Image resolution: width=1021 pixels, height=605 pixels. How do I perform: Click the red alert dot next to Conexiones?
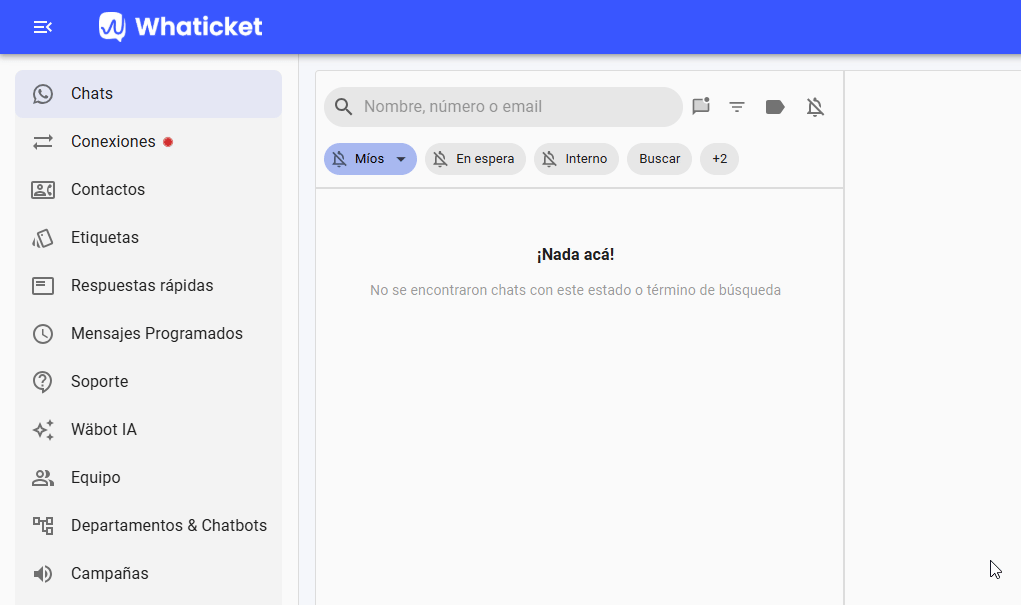coord(168,142)
